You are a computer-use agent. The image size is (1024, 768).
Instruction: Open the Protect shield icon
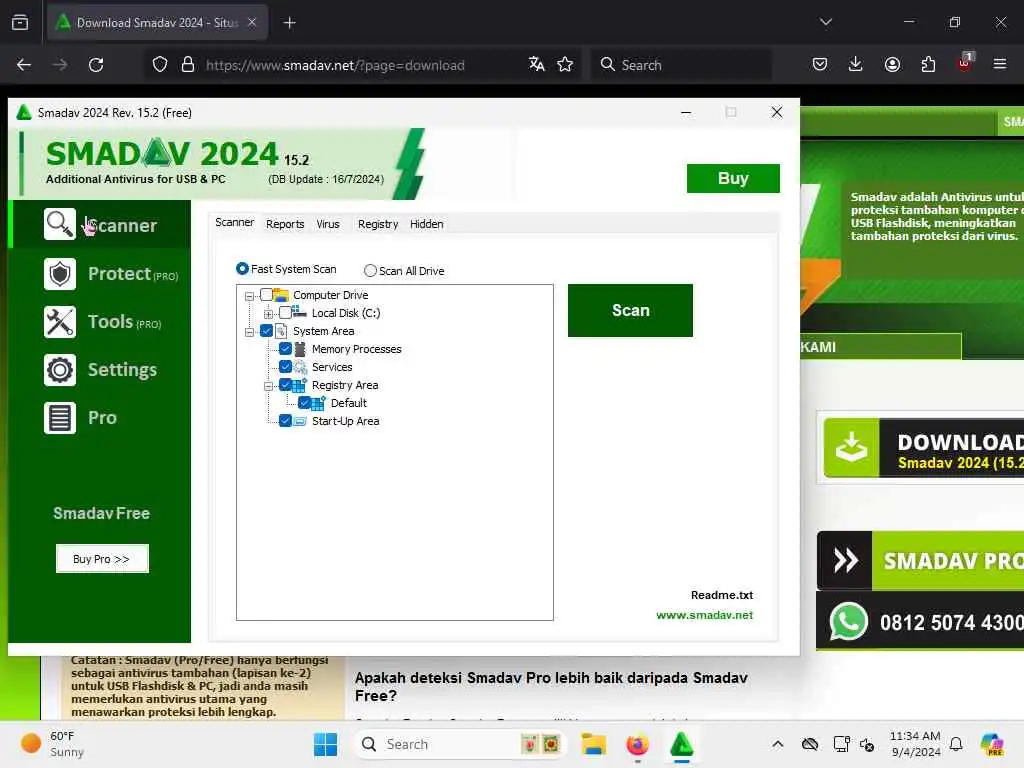click(59, 274)
